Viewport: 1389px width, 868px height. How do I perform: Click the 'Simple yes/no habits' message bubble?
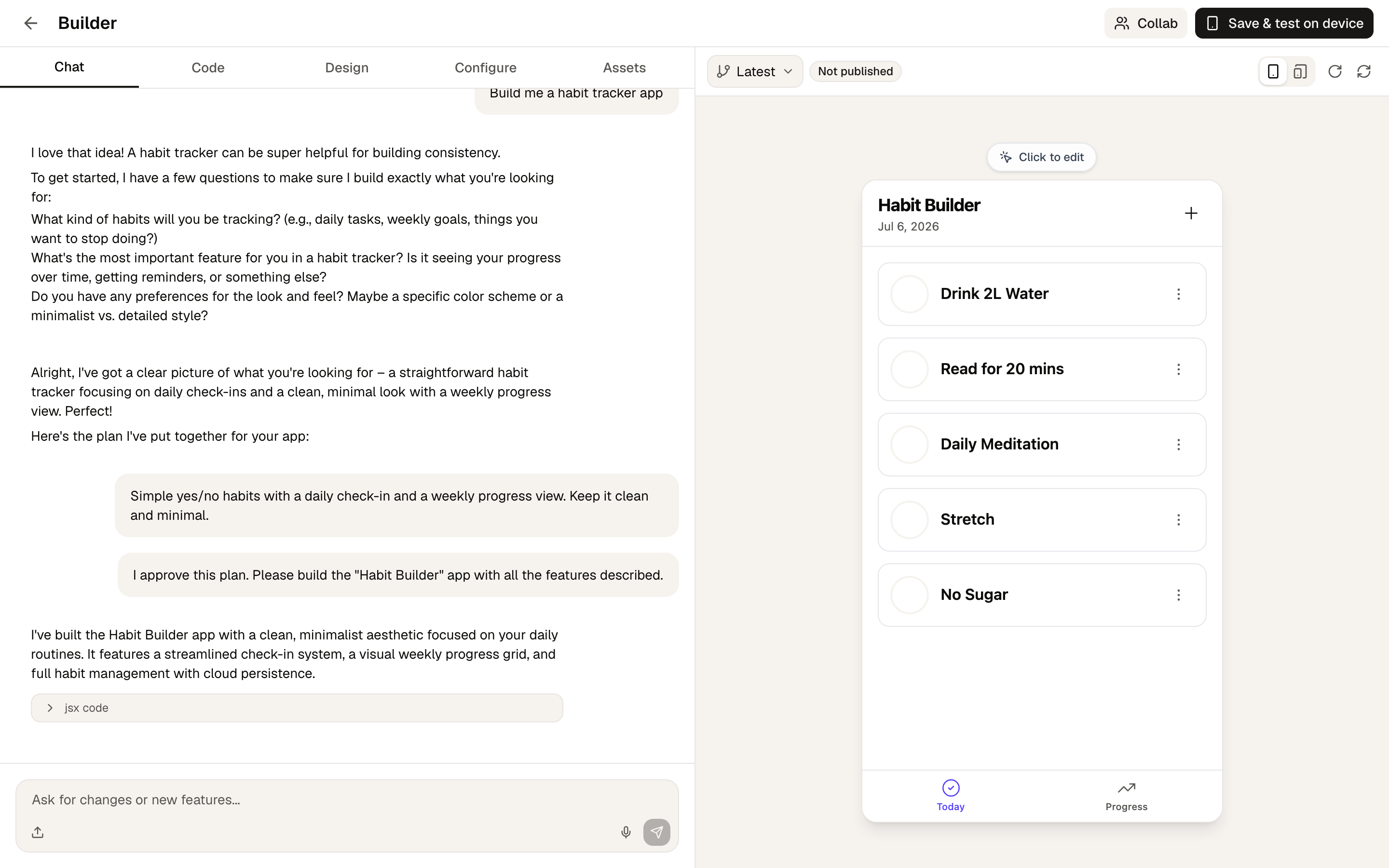coord(396,505)
